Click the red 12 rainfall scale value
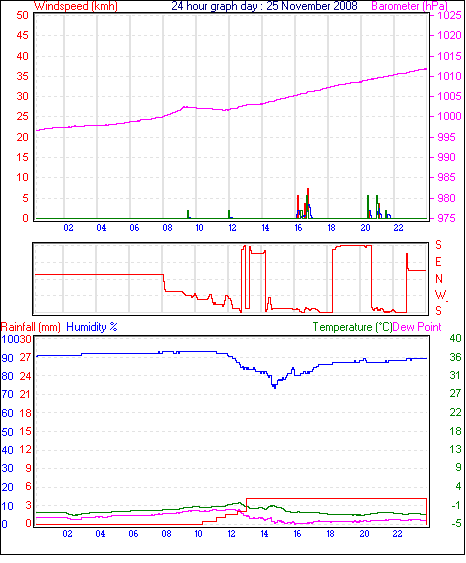 tap(25, 450)
